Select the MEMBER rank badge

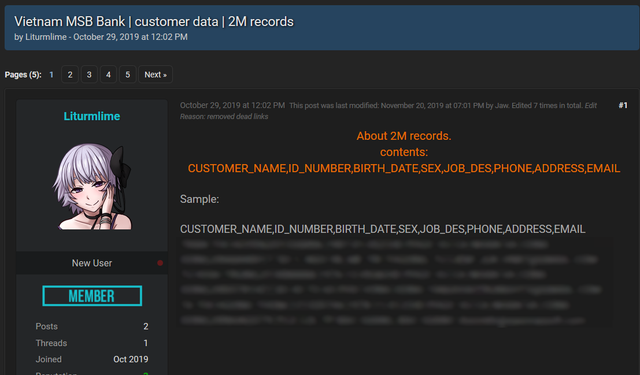click(92, 296)
